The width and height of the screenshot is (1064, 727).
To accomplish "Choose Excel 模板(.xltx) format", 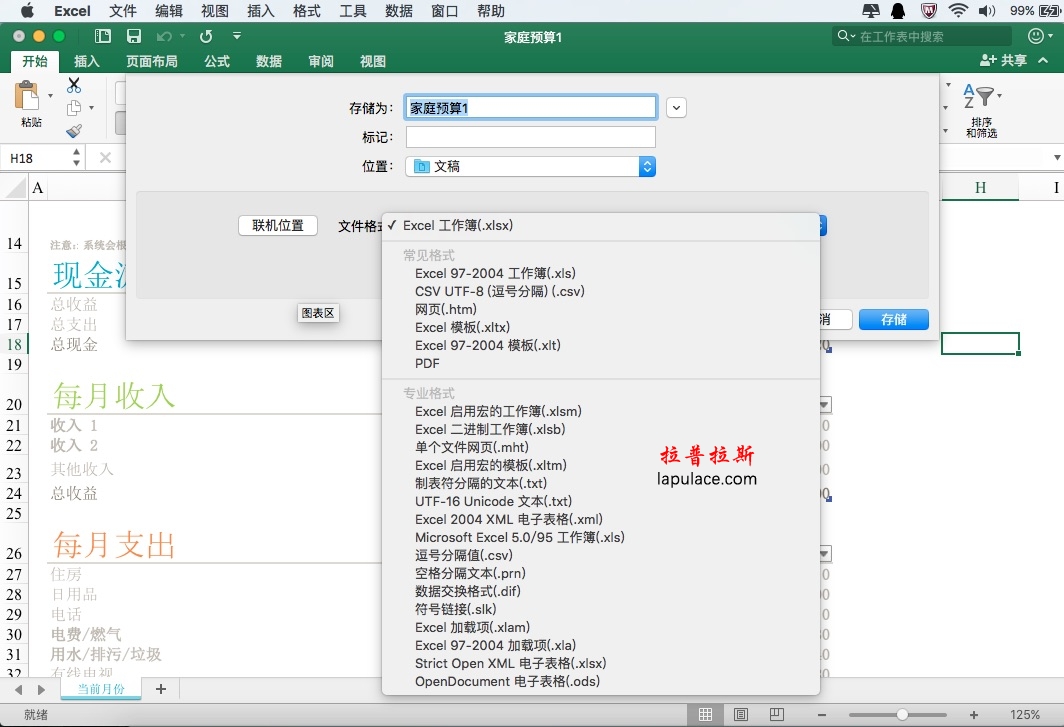I will click(462, 327).
